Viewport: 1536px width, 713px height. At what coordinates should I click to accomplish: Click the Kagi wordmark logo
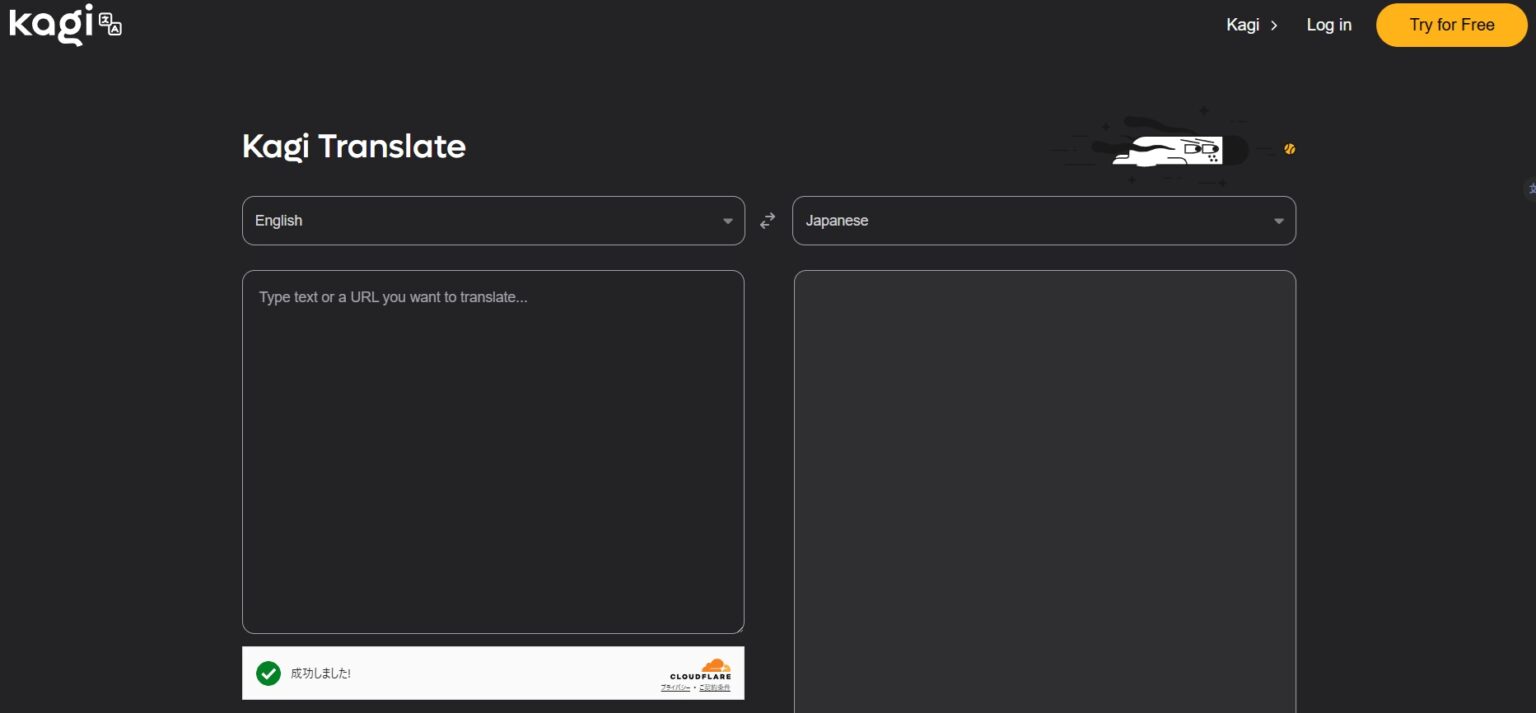52,25
